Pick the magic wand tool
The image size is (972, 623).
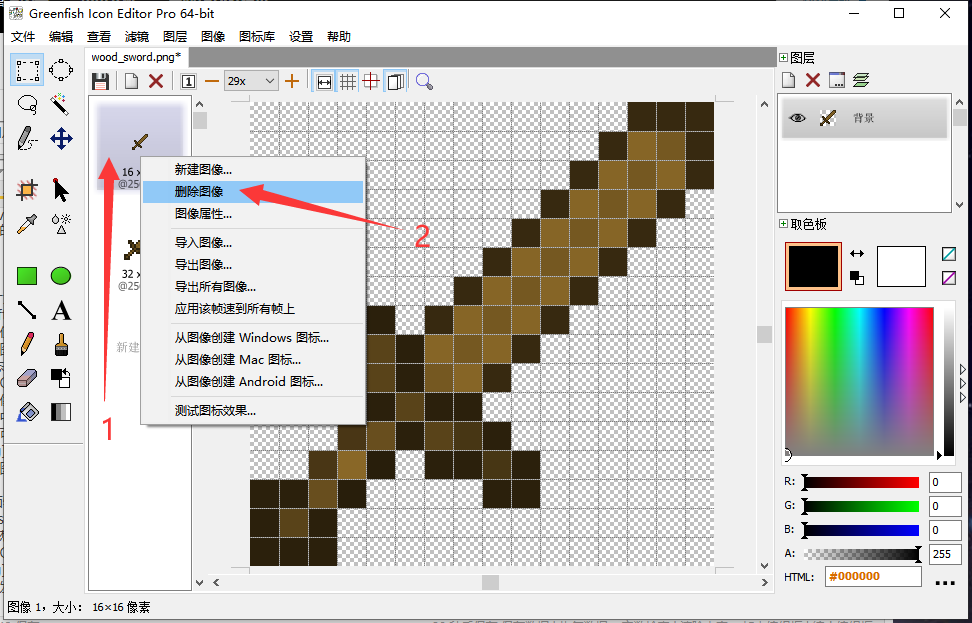tap(61, 104)
